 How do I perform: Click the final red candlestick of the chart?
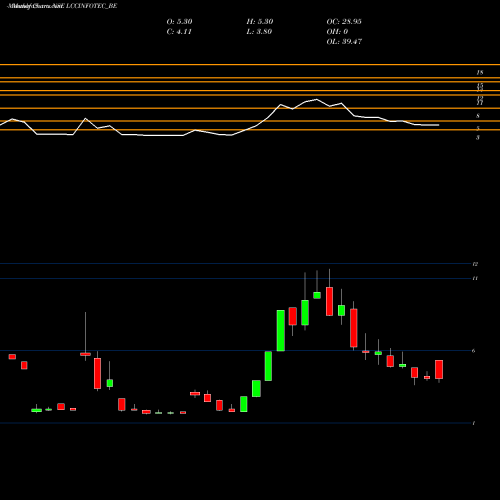[439, 369]
